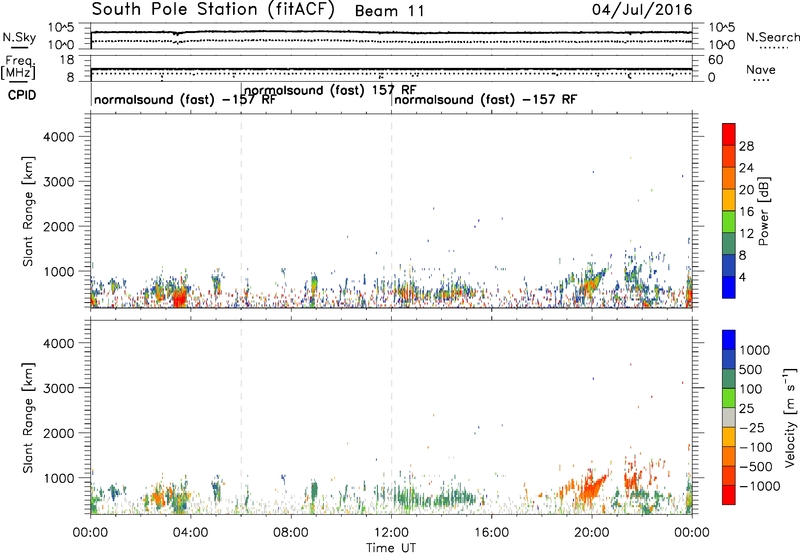Image resolution: width=800 pixels, height=554 pixels.
Task: Click the '12' label on the Power colorbar
Action: tap(746, 233)
